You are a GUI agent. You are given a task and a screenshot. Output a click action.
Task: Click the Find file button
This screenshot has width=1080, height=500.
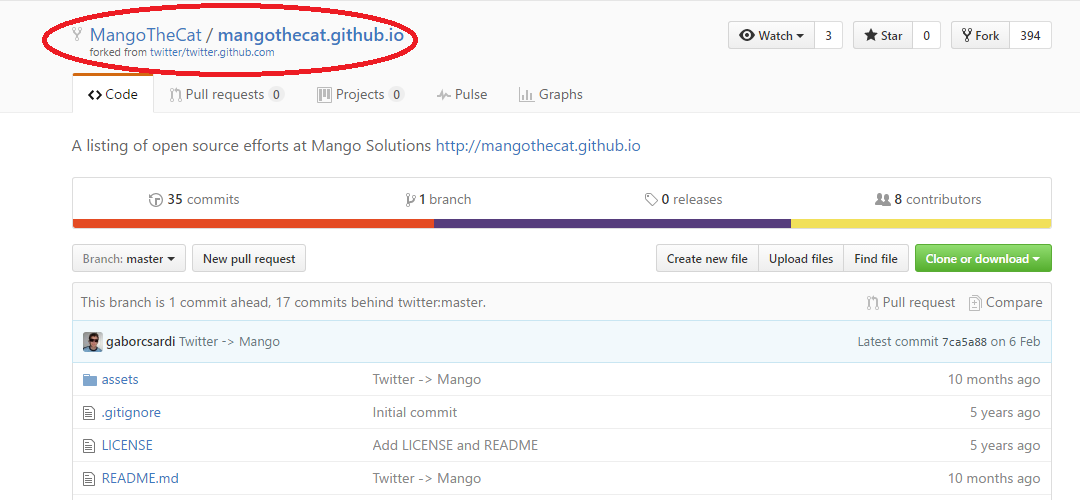coord(875,259)
